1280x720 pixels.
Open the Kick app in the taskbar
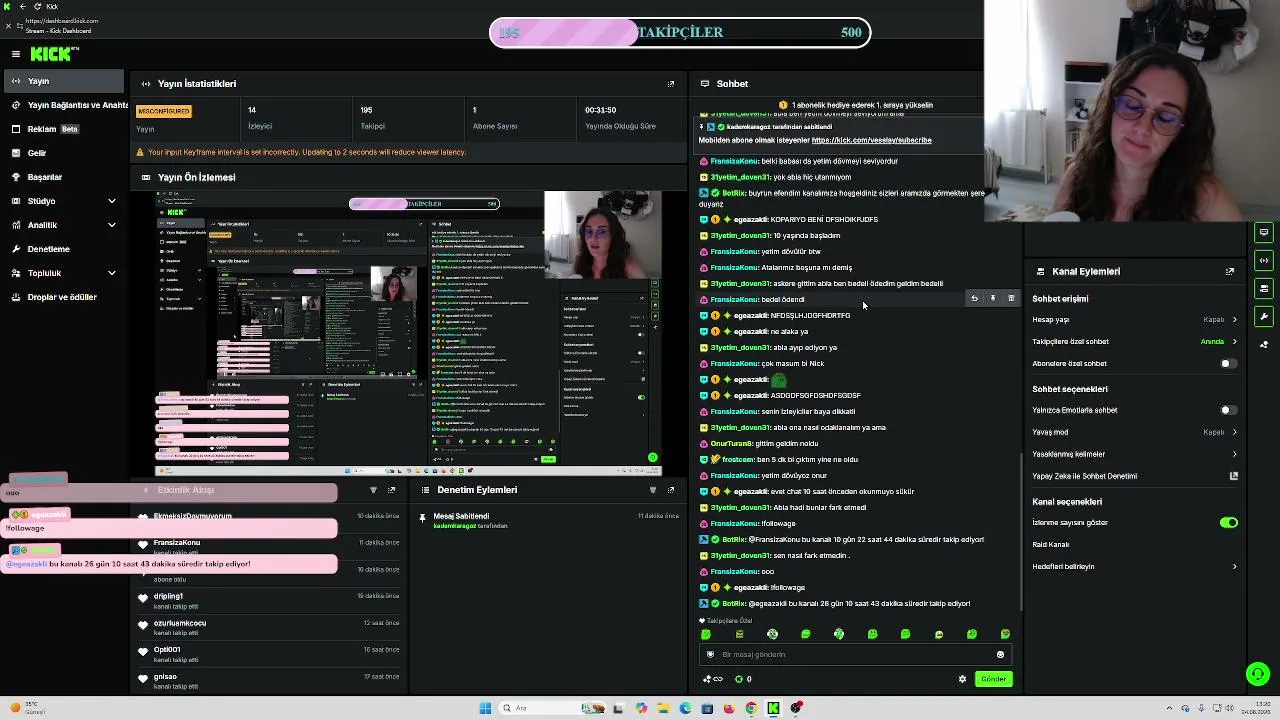click(x=773, y=708)
